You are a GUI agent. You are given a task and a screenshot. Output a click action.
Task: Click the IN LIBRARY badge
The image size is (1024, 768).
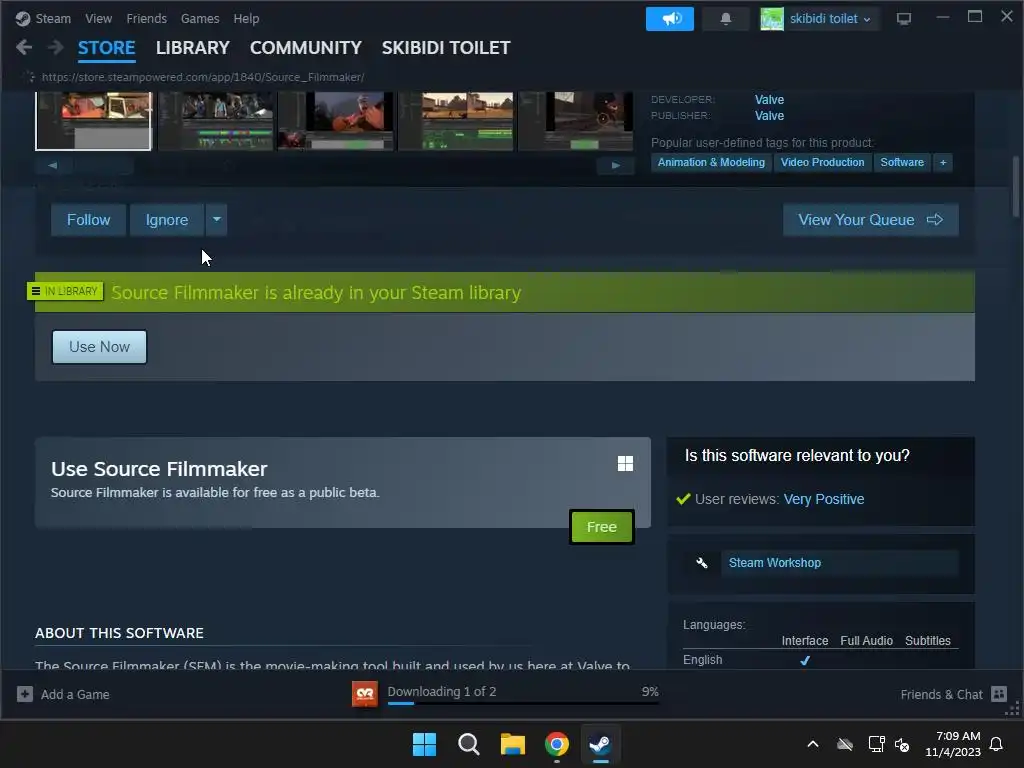click(65, 291)
